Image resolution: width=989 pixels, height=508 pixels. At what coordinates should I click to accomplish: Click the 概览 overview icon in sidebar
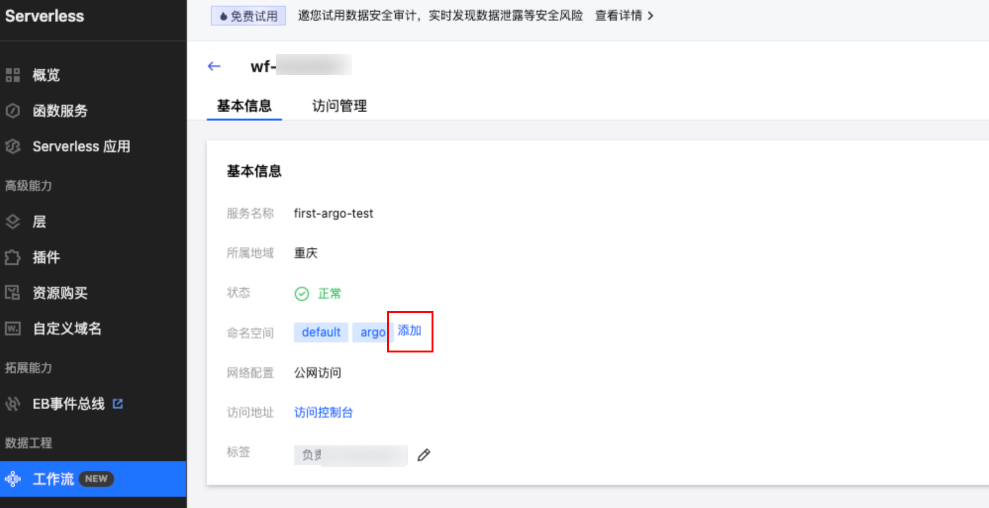click(13, 75)
